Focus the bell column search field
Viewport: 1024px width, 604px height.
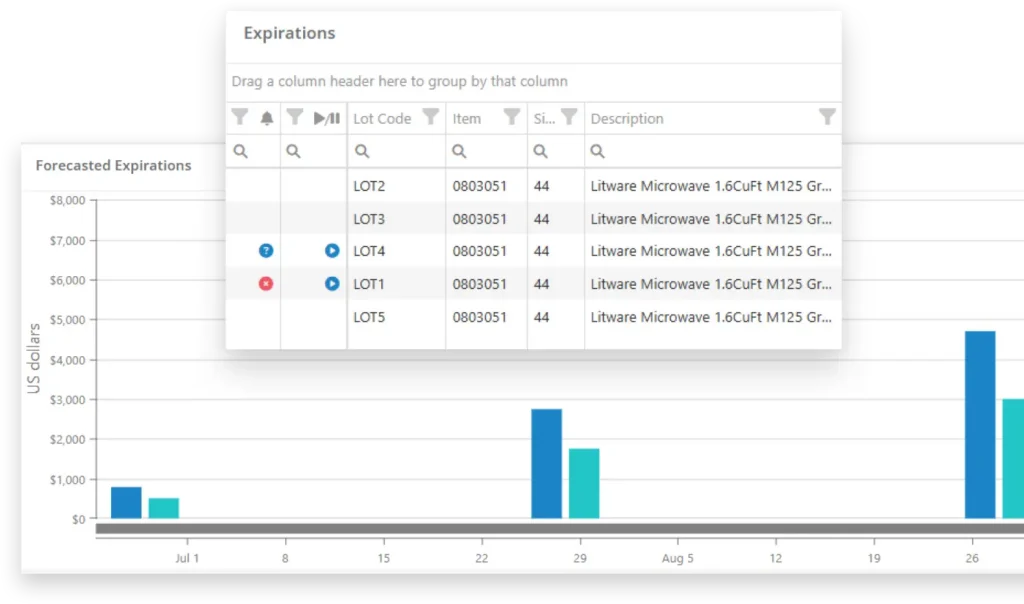(x=253, y=151)
